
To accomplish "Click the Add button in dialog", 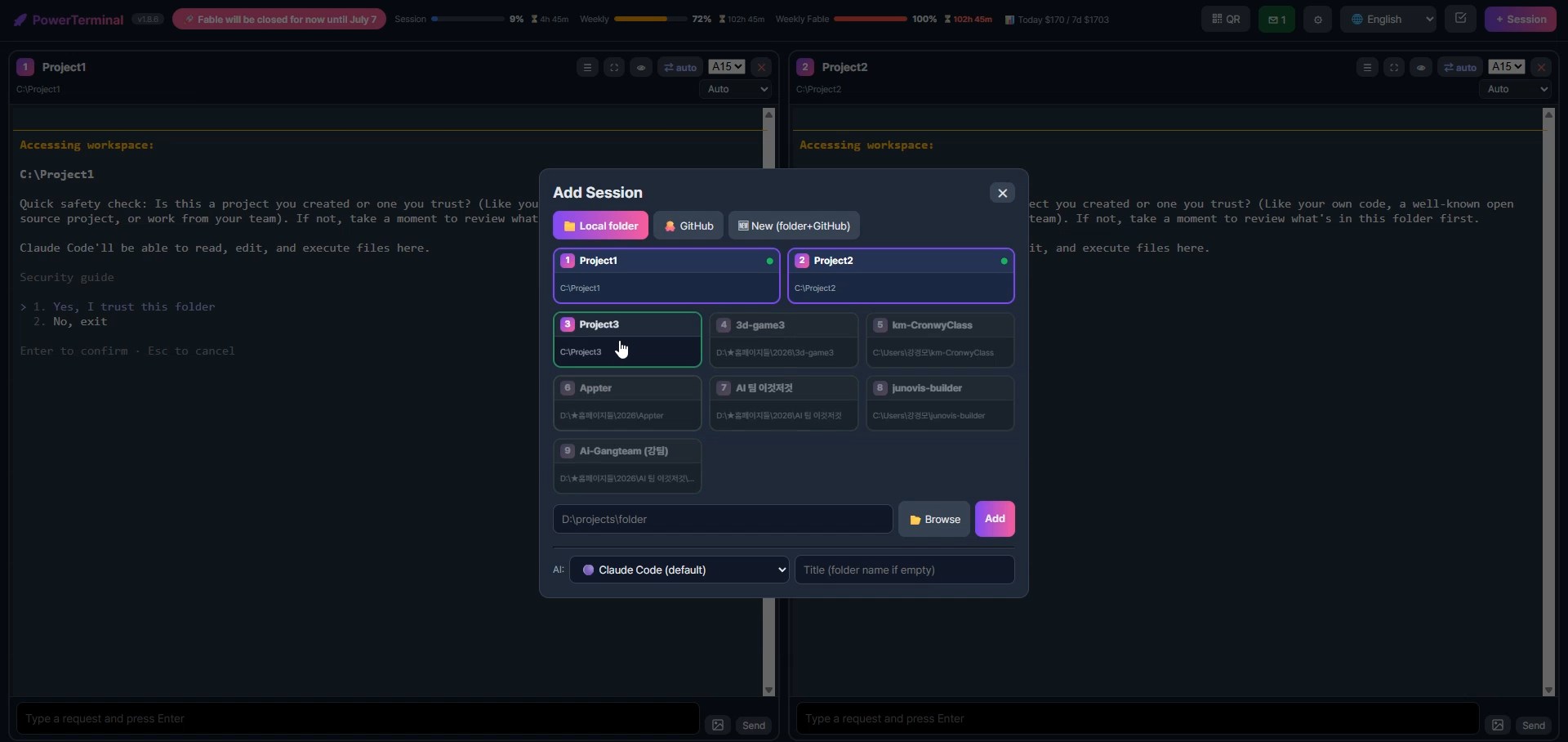I will coord(995,519).
